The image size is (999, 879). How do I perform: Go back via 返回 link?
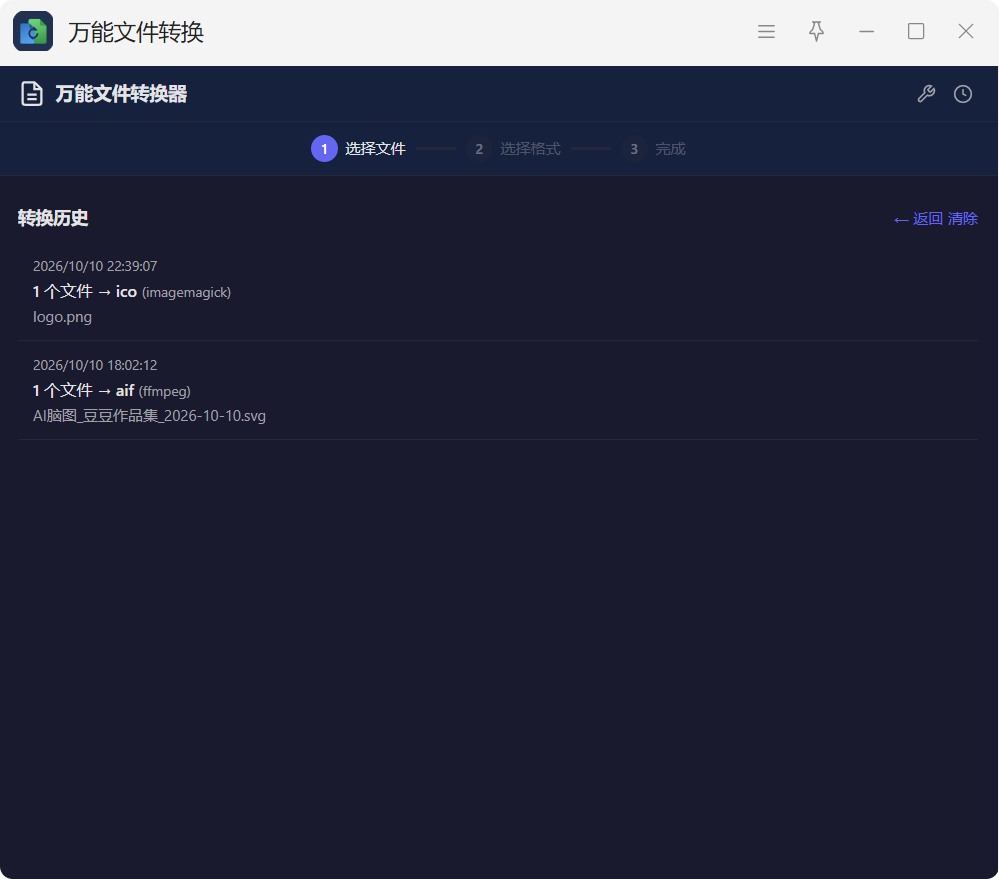click(x=918, y=219)
